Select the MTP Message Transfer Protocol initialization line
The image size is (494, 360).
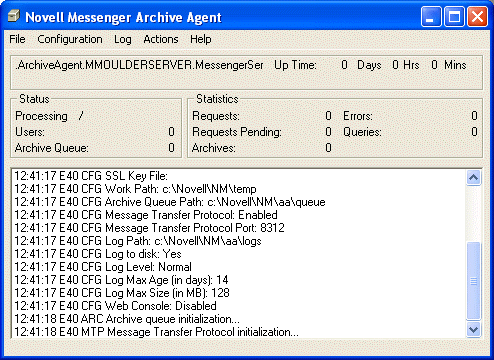point(156,332)
